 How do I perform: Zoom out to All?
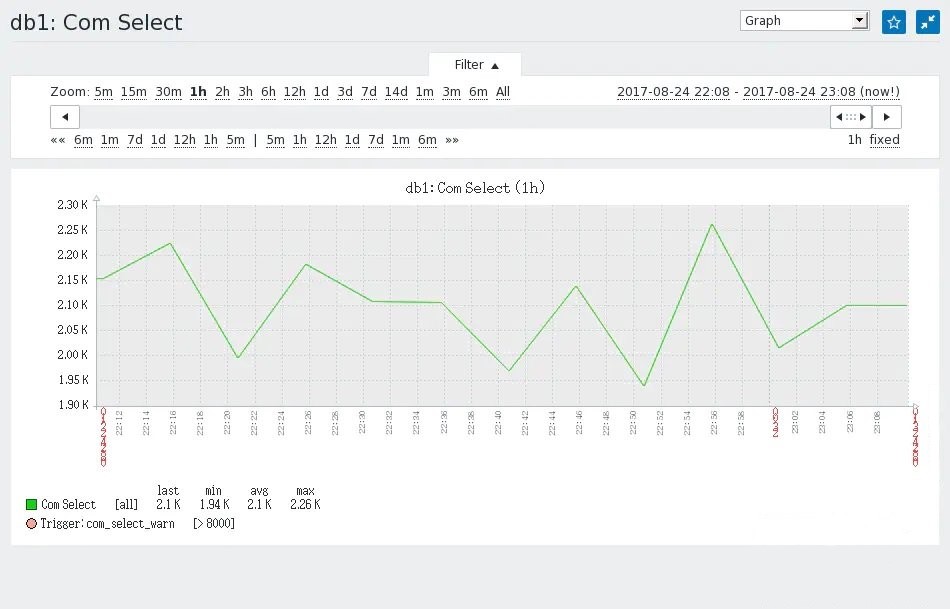click(x=503, y=91)
